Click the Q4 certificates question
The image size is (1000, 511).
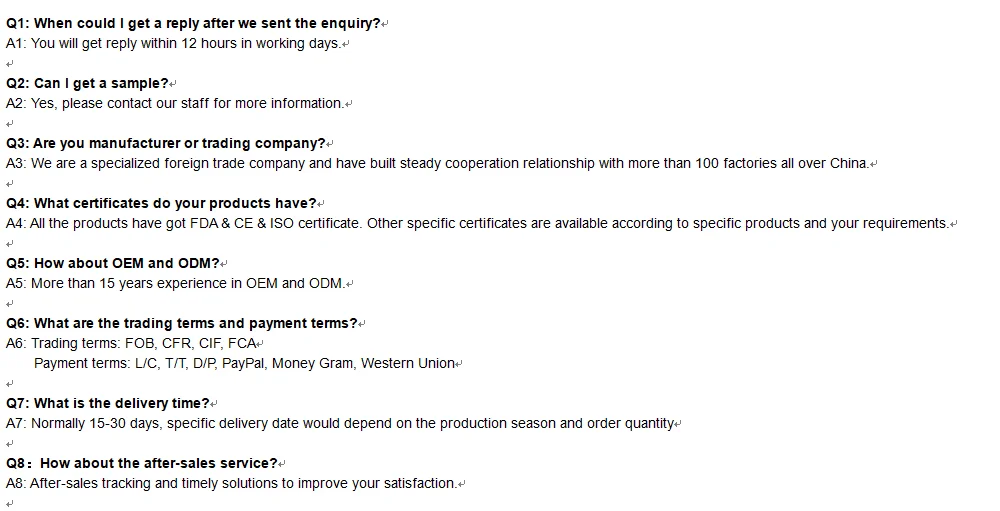tap(161, 203)
